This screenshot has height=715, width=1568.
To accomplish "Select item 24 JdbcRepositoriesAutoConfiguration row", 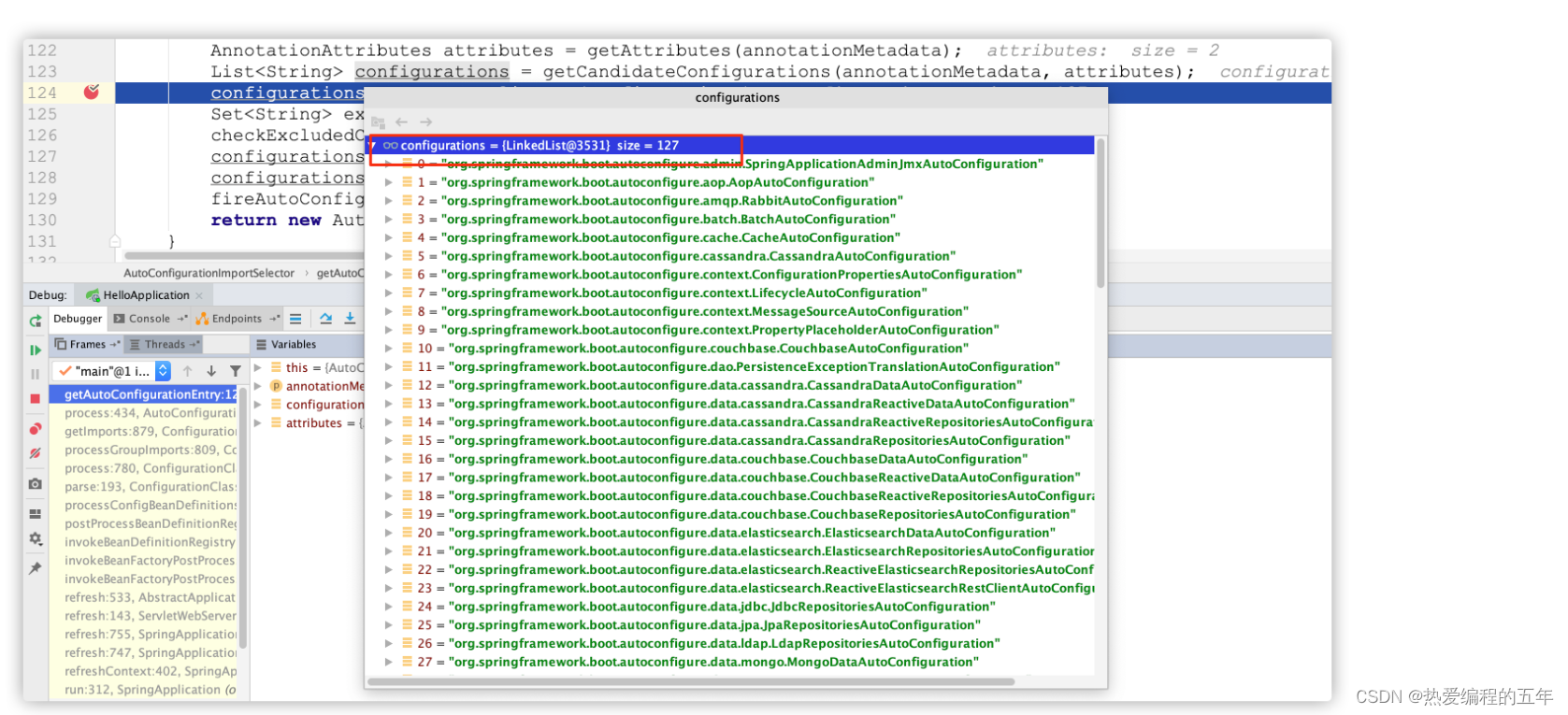I will tap(730, 607).
